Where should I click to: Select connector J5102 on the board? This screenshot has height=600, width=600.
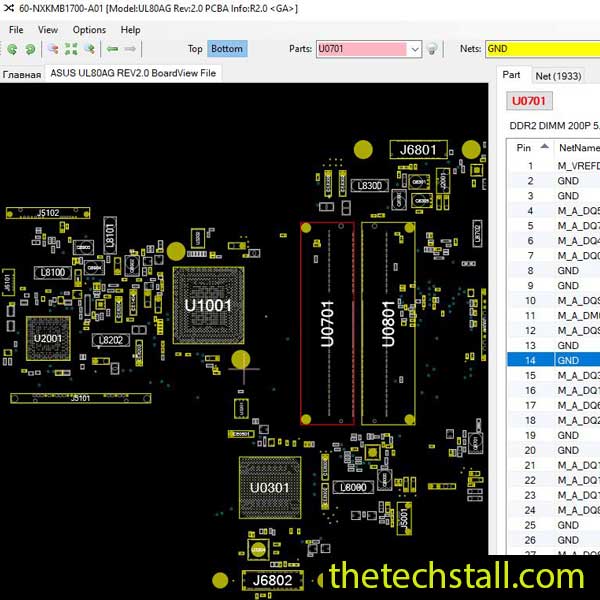(48, 213)
